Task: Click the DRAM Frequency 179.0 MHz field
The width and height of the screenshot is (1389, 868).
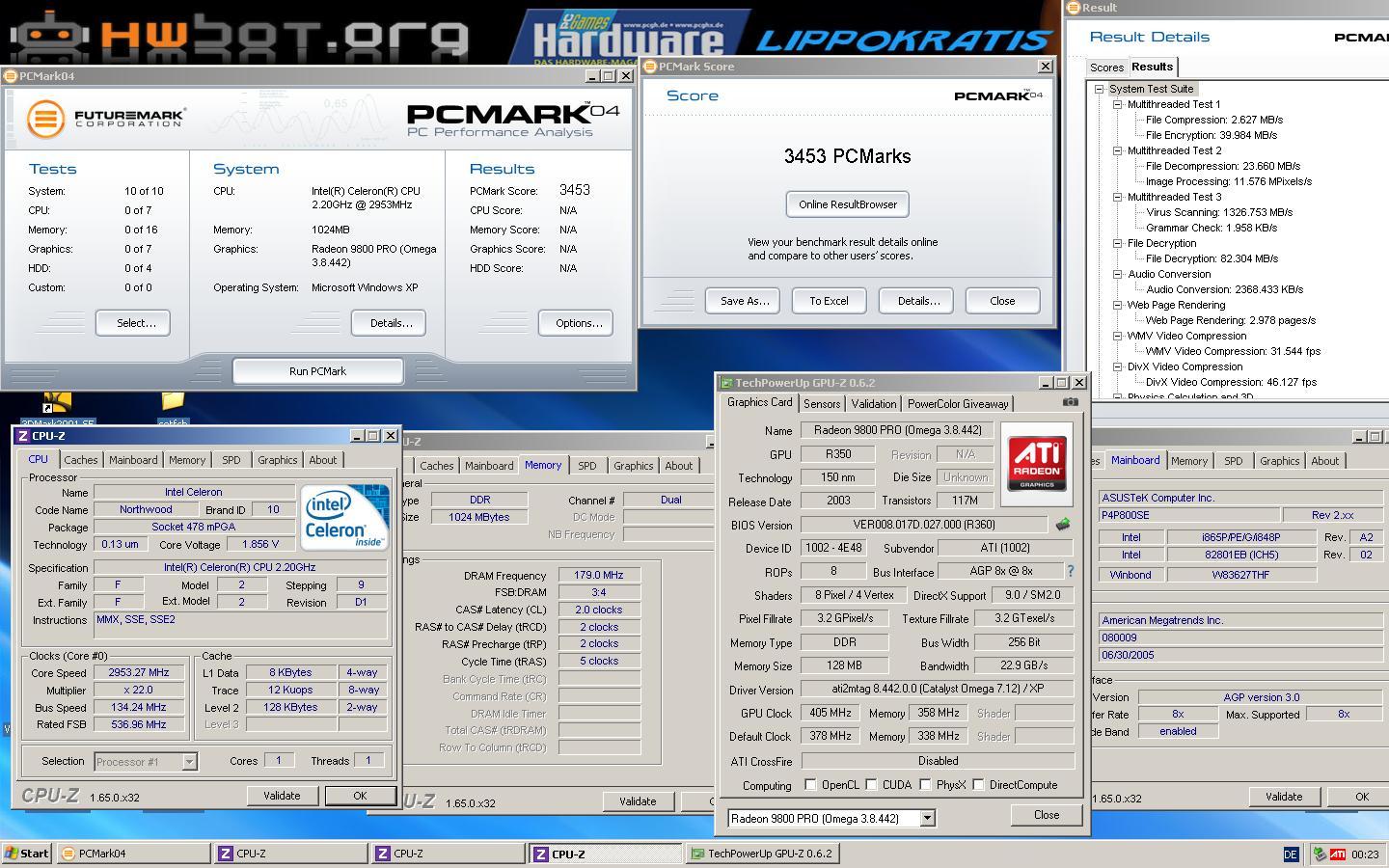Action: [599, 575]
